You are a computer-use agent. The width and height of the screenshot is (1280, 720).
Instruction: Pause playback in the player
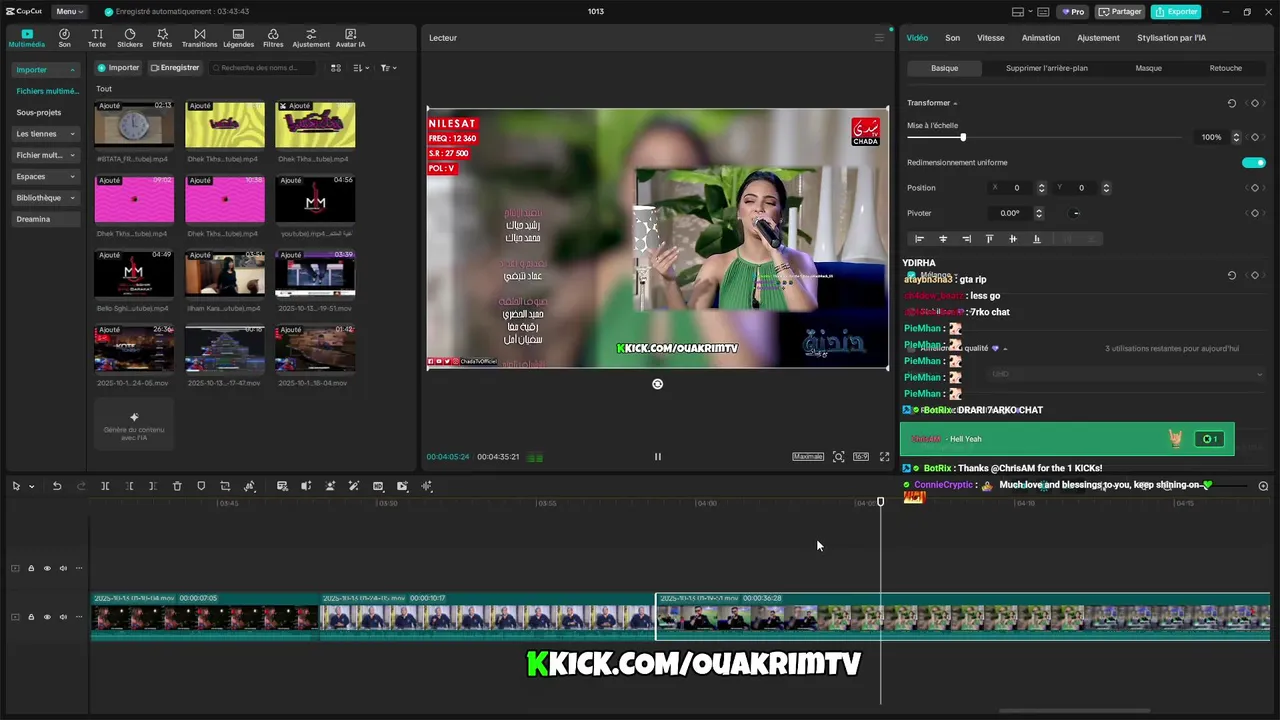point(657,456)
